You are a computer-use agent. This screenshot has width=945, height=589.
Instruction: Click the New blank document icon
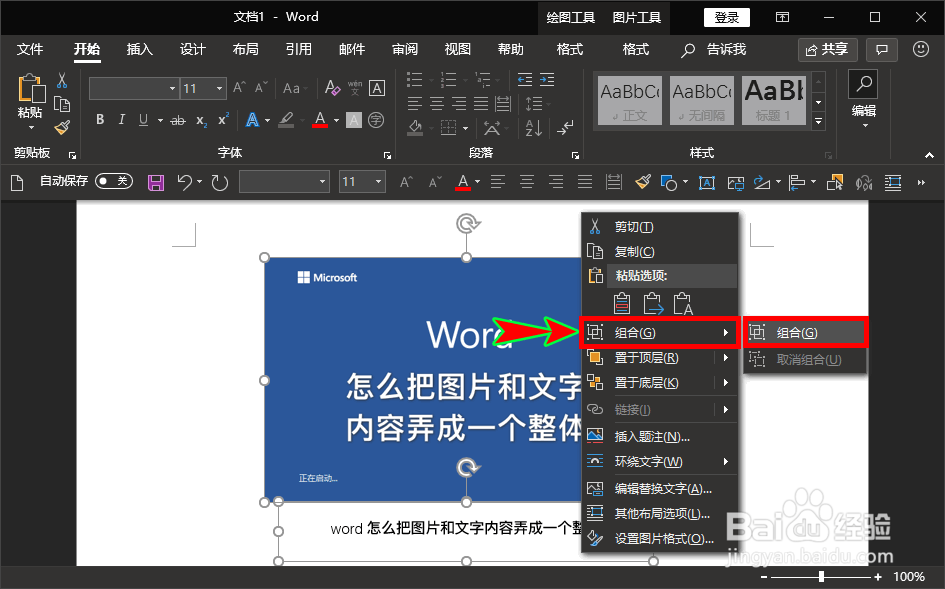17,182
